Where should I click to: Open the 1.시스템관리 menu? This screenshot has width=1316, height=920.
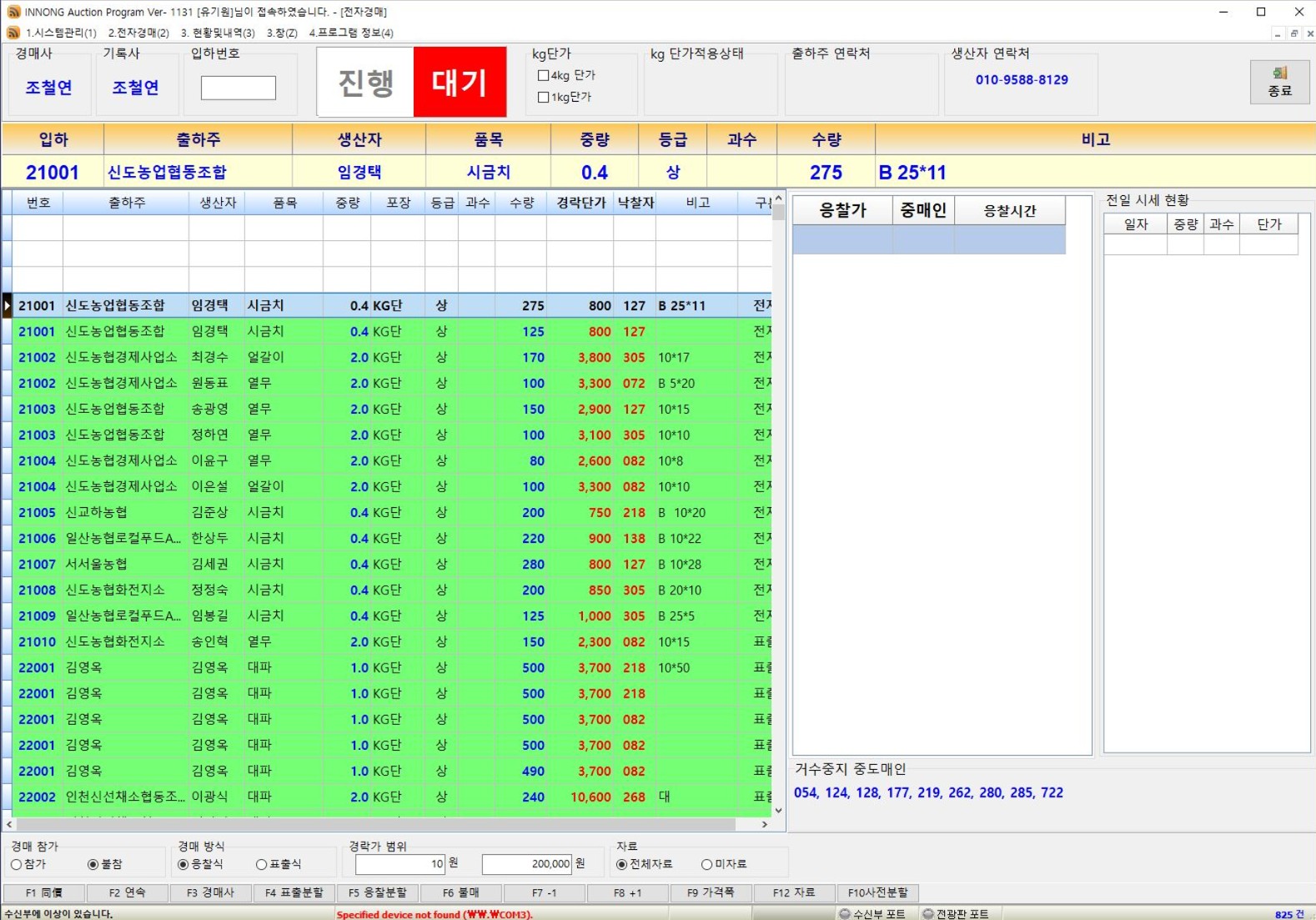pos(61,33)
